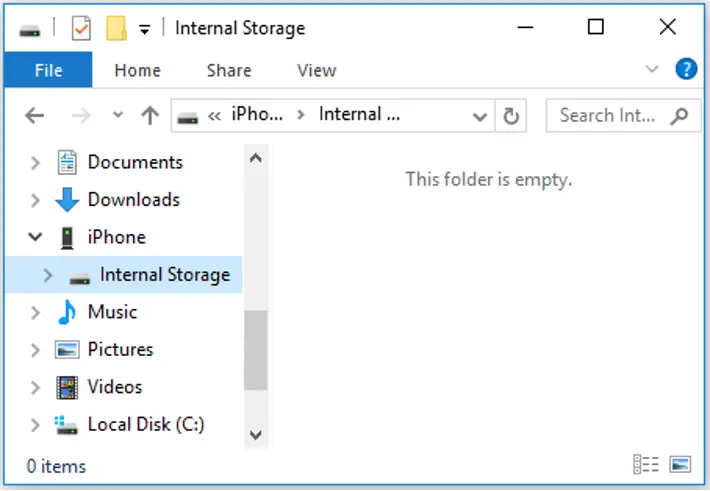Open the View ribbon tab
Viewport: 710px width, 491px height.
[317, 70]
